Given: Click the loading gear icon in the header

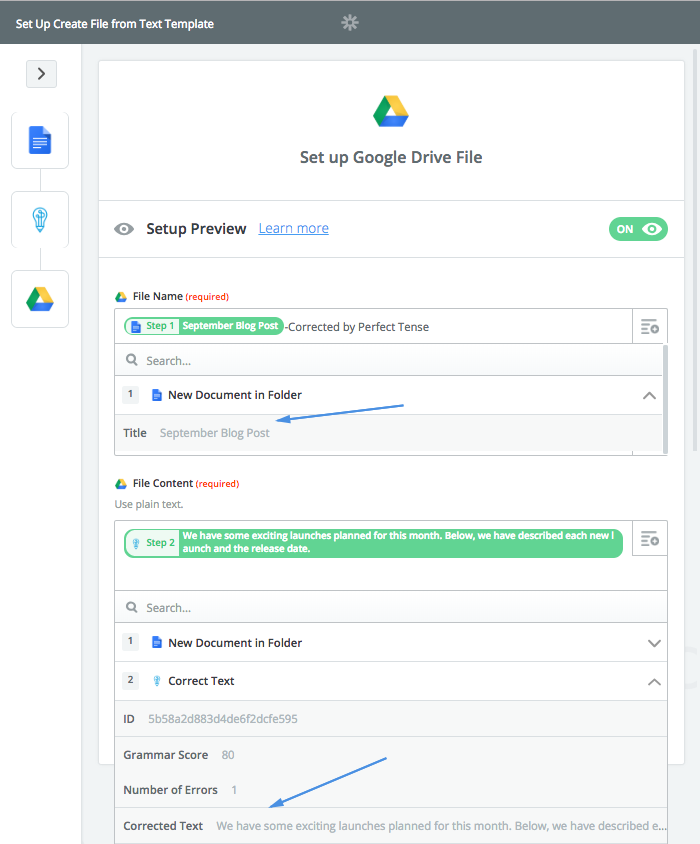Looking at the screenshot, I should (350, 23).
